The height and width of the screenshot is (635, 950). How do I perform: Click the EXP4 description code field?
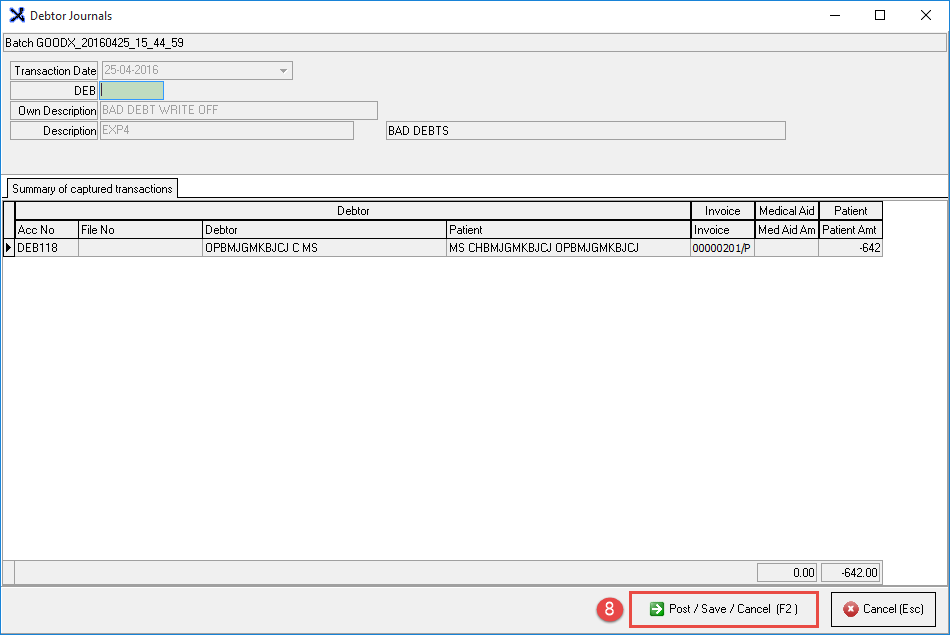(226, 131)
